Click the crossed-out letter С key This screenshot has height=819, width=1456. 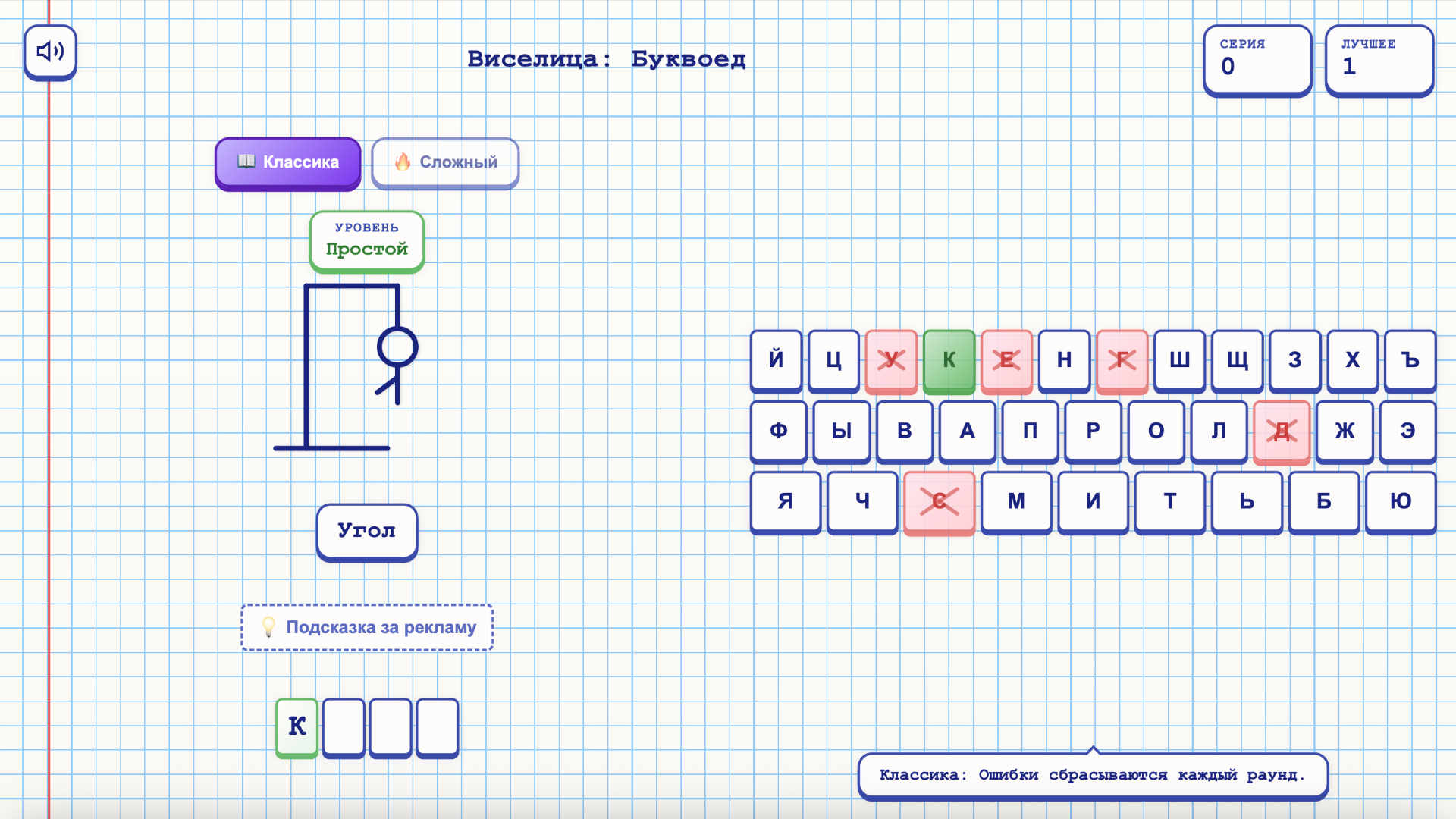940,502
